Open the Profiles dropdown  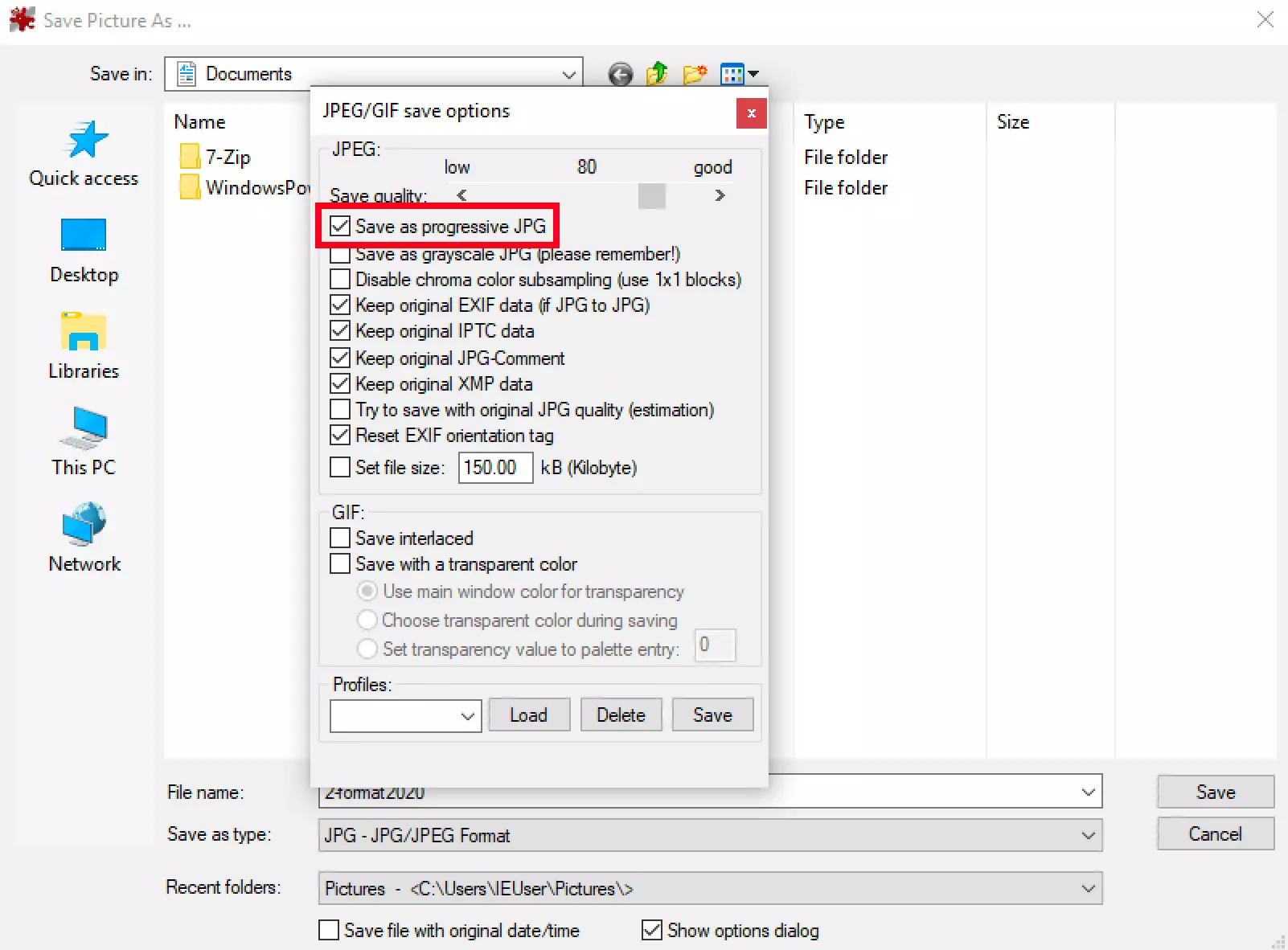405,716
